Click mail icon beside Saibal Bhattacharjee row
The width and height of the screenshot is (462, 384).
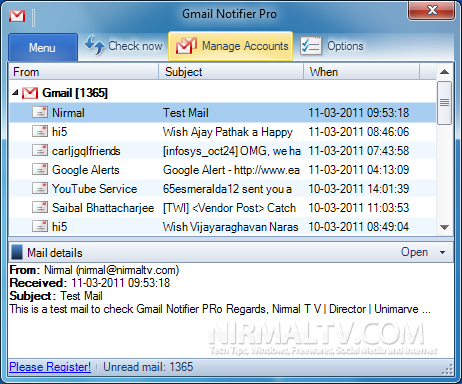click(x=40, y=207)
